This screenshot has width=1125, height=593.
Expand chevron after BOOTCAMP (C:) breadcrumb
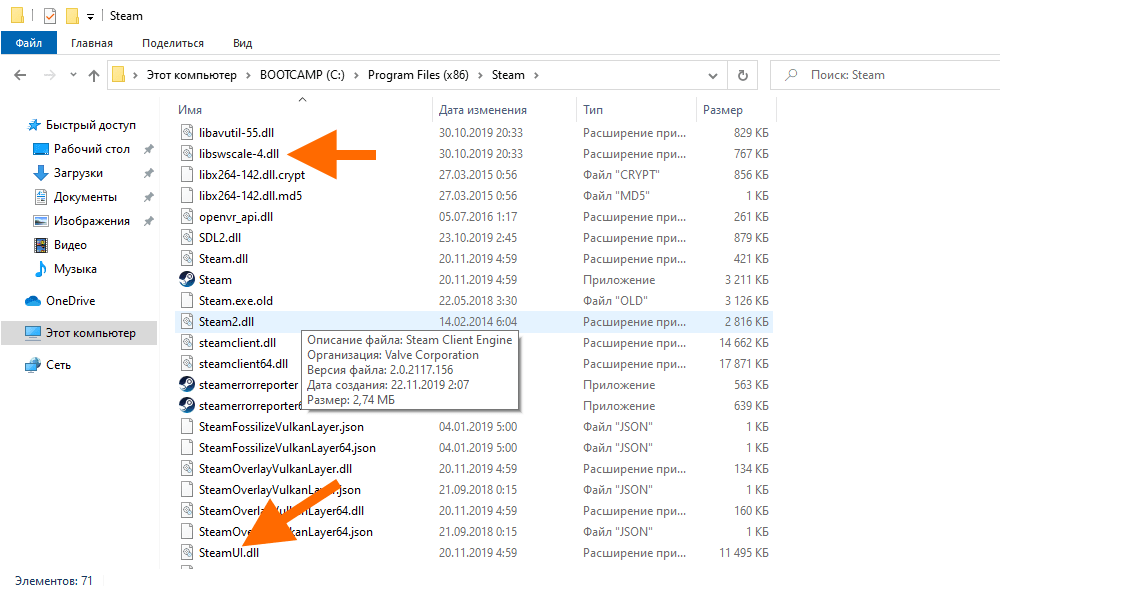pyautogui.click(x=357, y=75)
